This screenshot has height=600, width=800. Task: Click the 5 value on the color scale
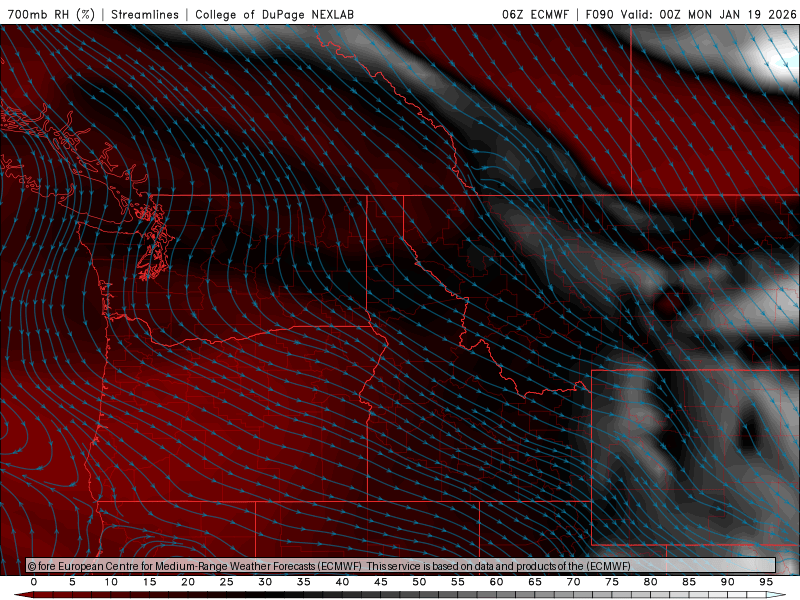(x=72, y=582)
